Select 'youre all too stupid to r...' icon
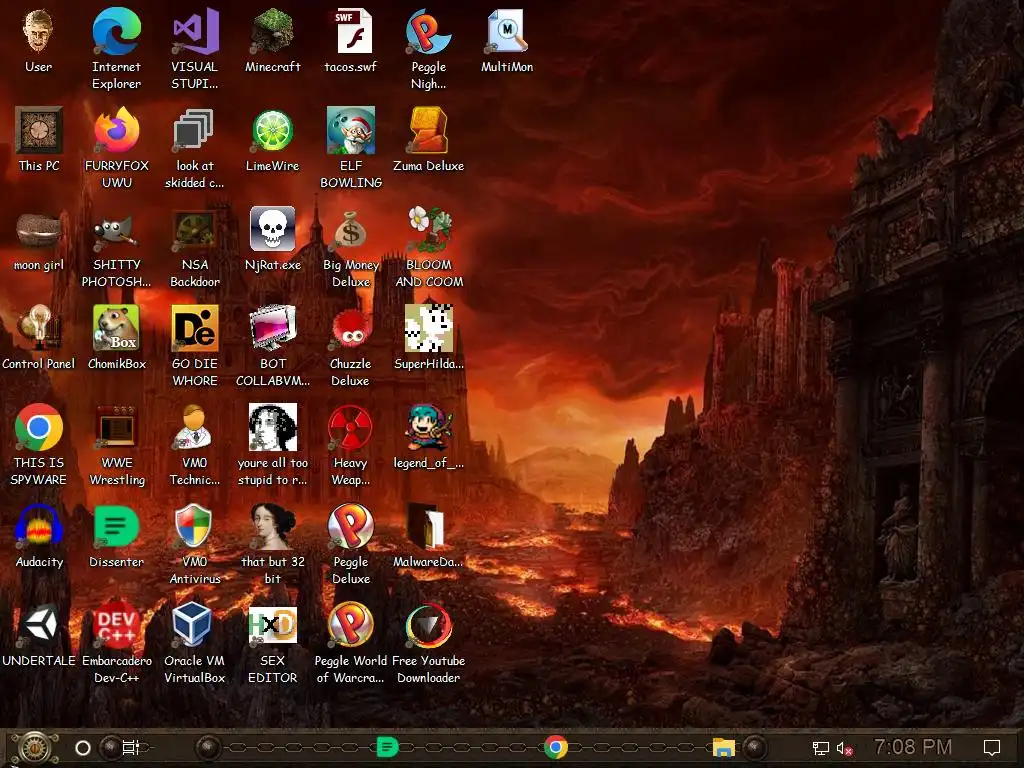 click(x=273, y=428)
